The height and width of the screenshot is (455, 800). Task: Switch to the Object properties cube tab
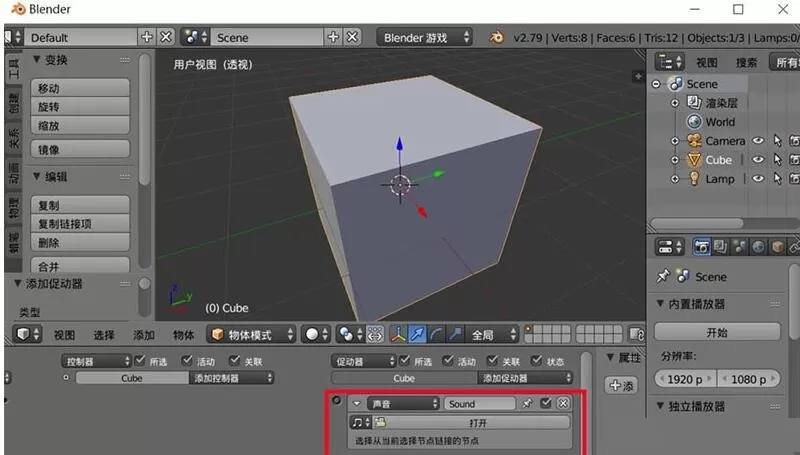coord(778,247)
